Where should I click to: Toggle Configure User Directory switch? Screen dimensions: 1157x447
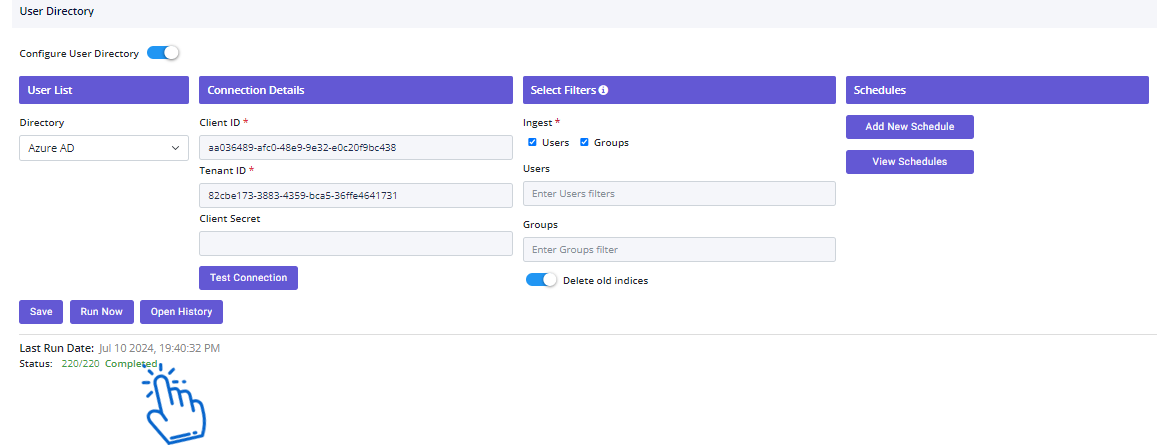pos(163,53)
